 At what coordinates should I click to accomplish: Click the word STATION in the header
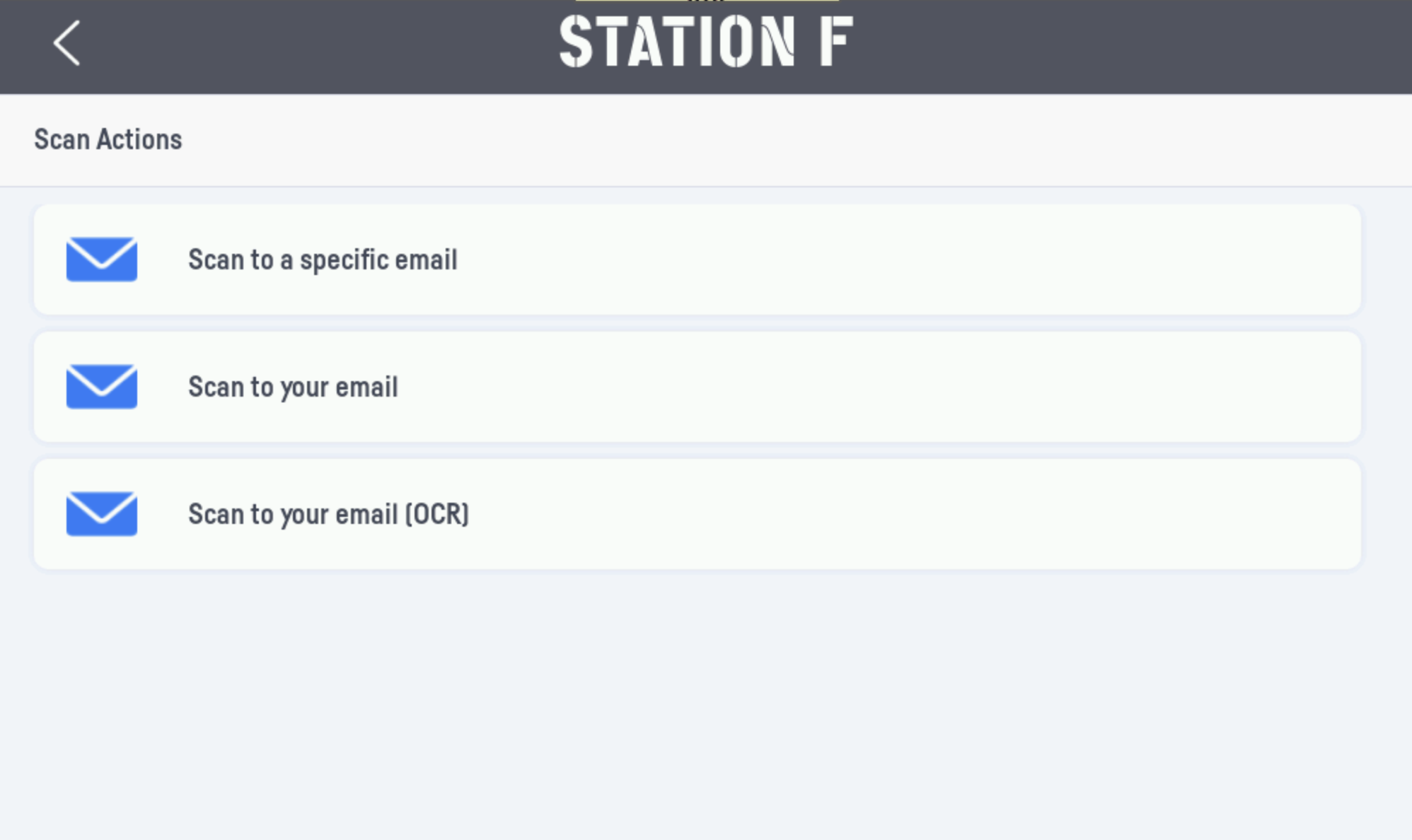coord(678,42)
